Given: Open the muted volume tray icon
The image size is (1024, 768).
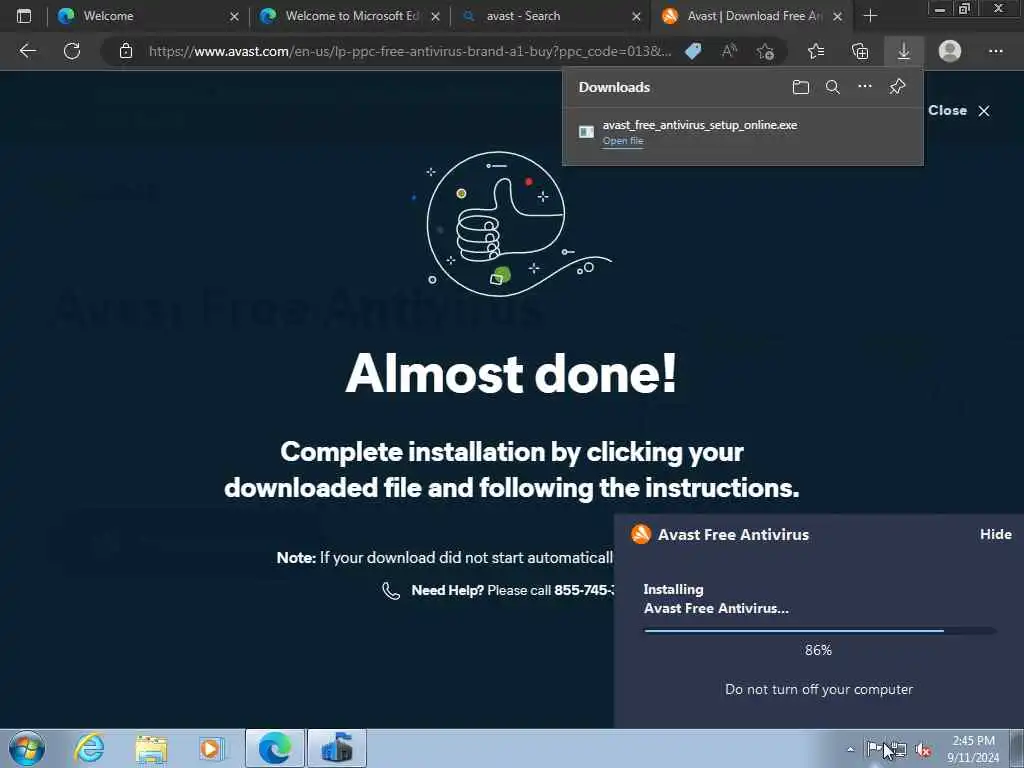Looking at the screenshot, I should coord(923,750).
